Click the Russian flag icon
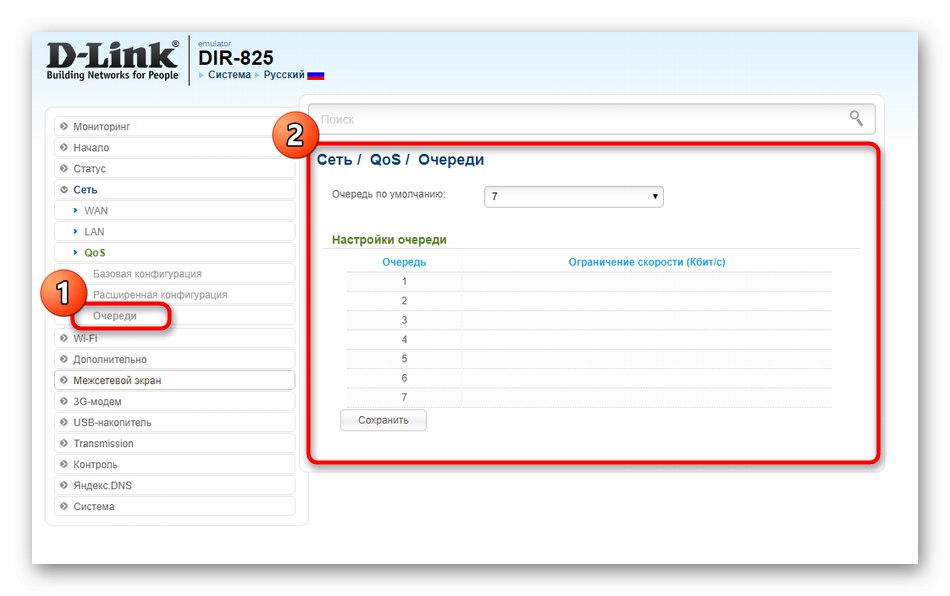 pos(316,76)
